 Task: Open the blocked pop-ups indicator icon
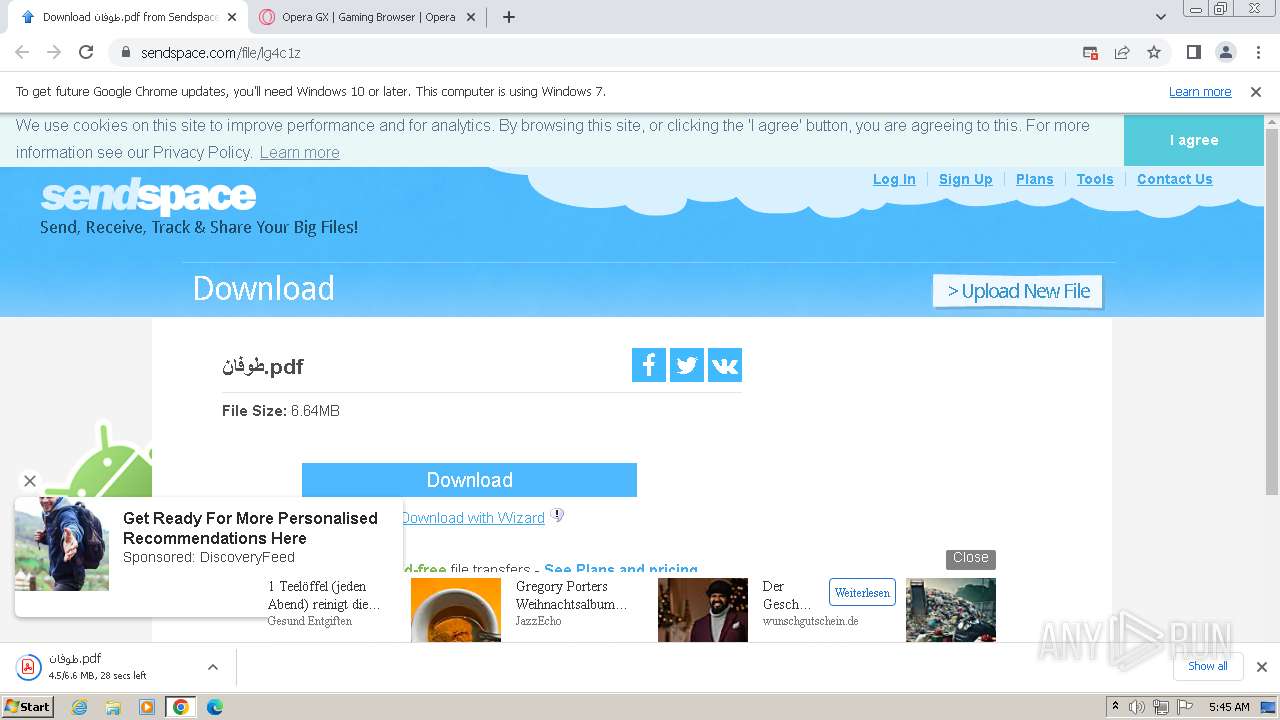click(x=1090, y=52)
